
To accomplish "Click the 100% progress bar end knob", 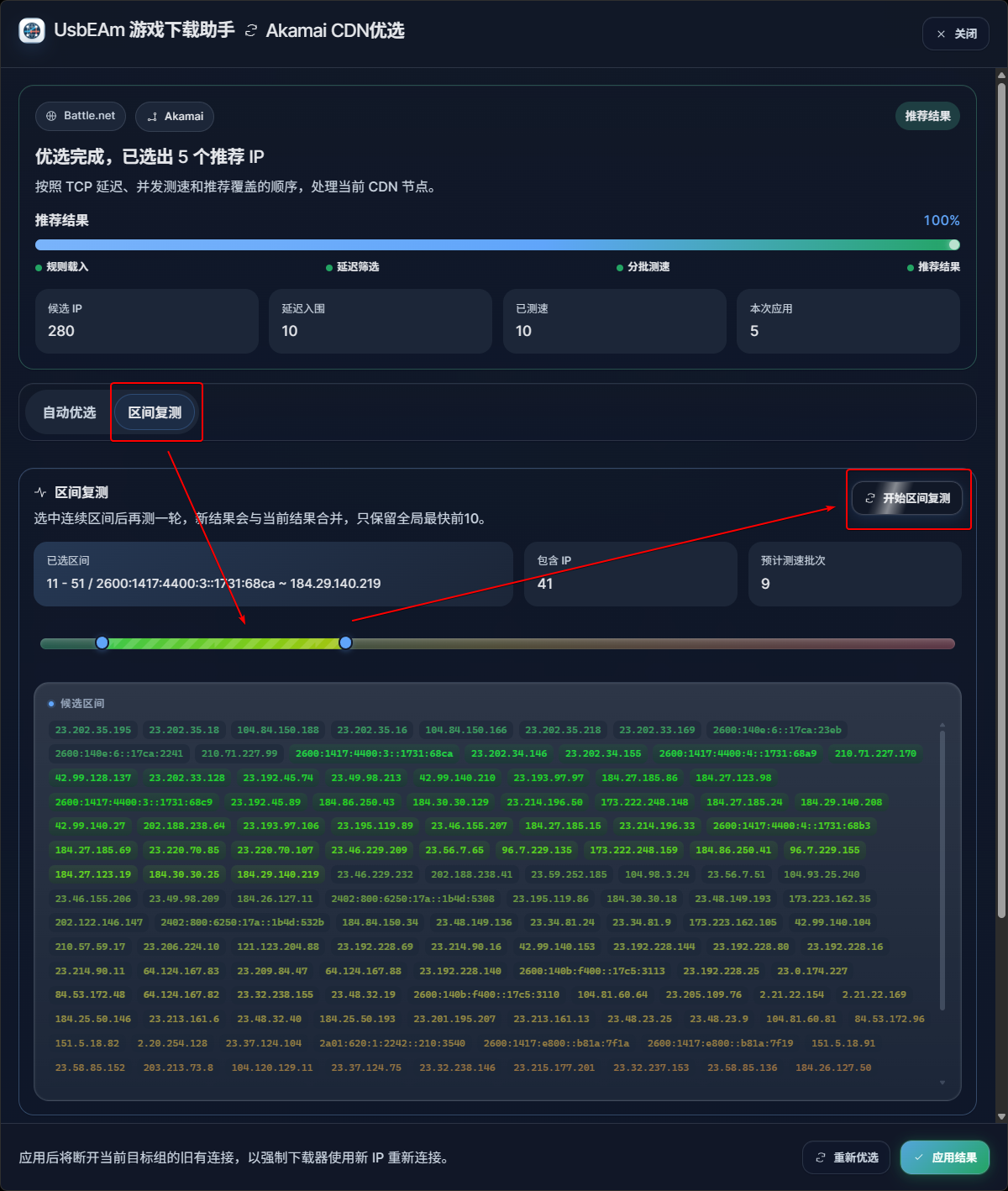I will pos(954,244).
